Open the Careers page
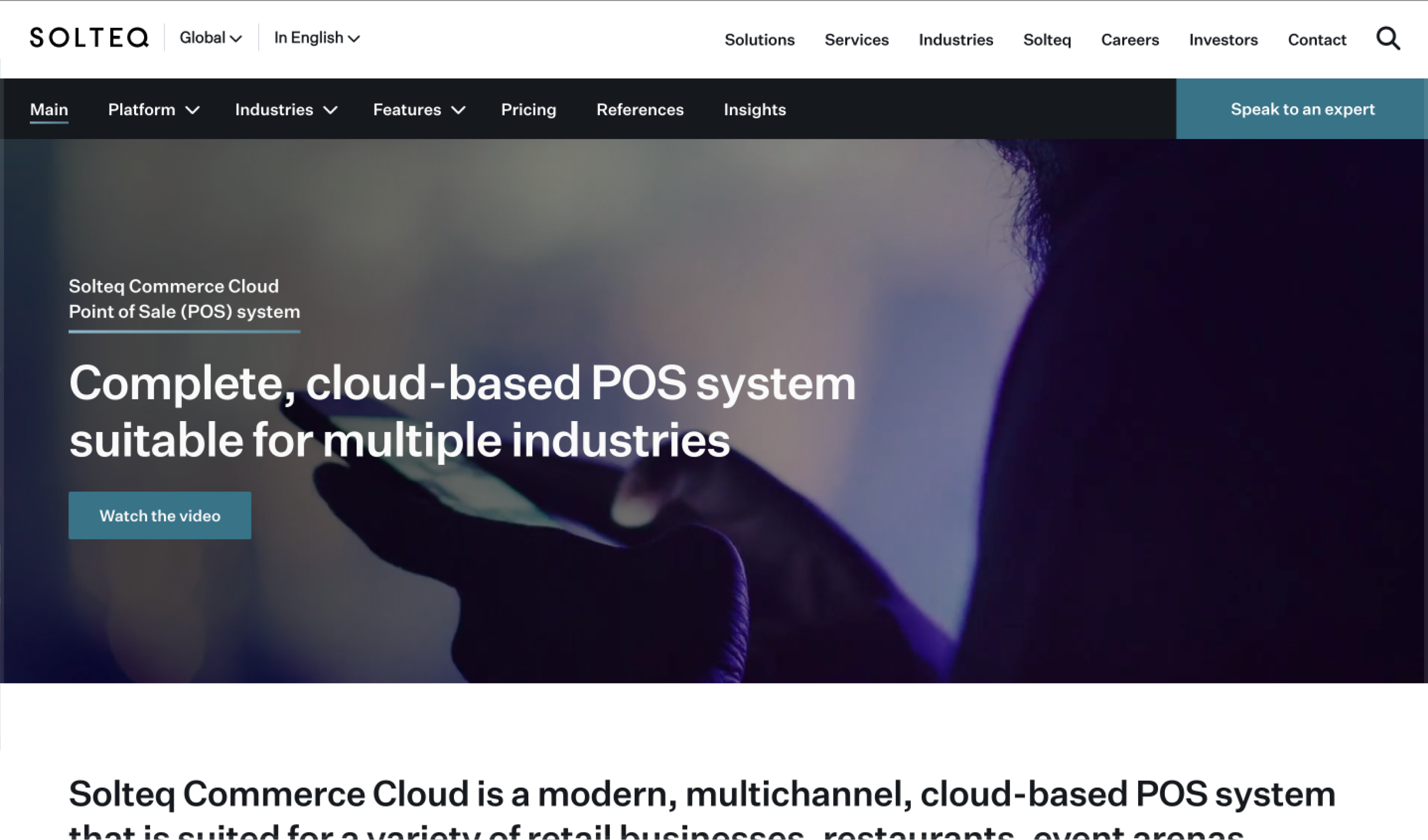The width and height of the screenshot is (1428, 840). coord(1129,40)
